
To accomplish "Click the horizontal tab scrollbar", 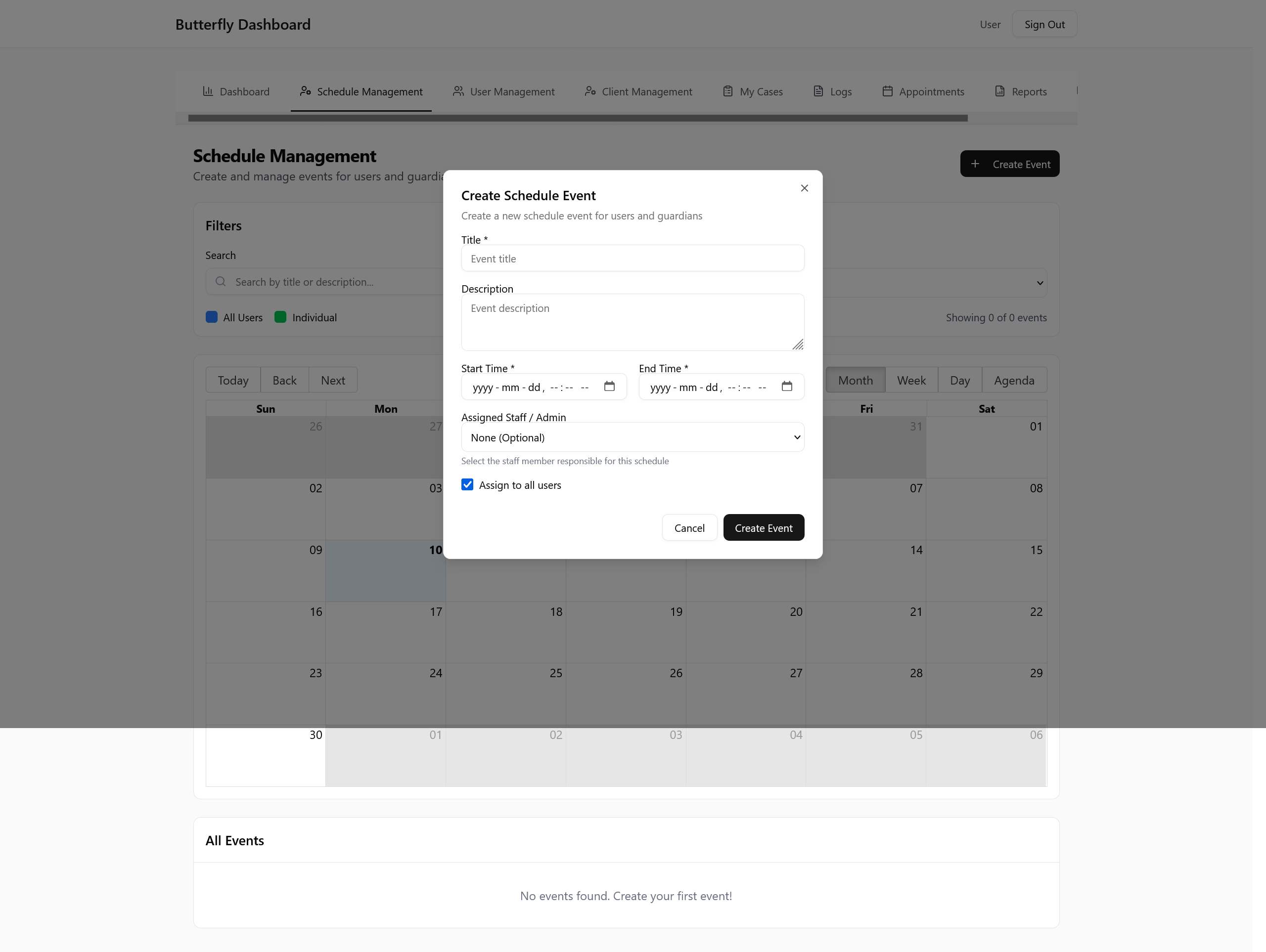I will pyautogui.click(x=577, y=119).
